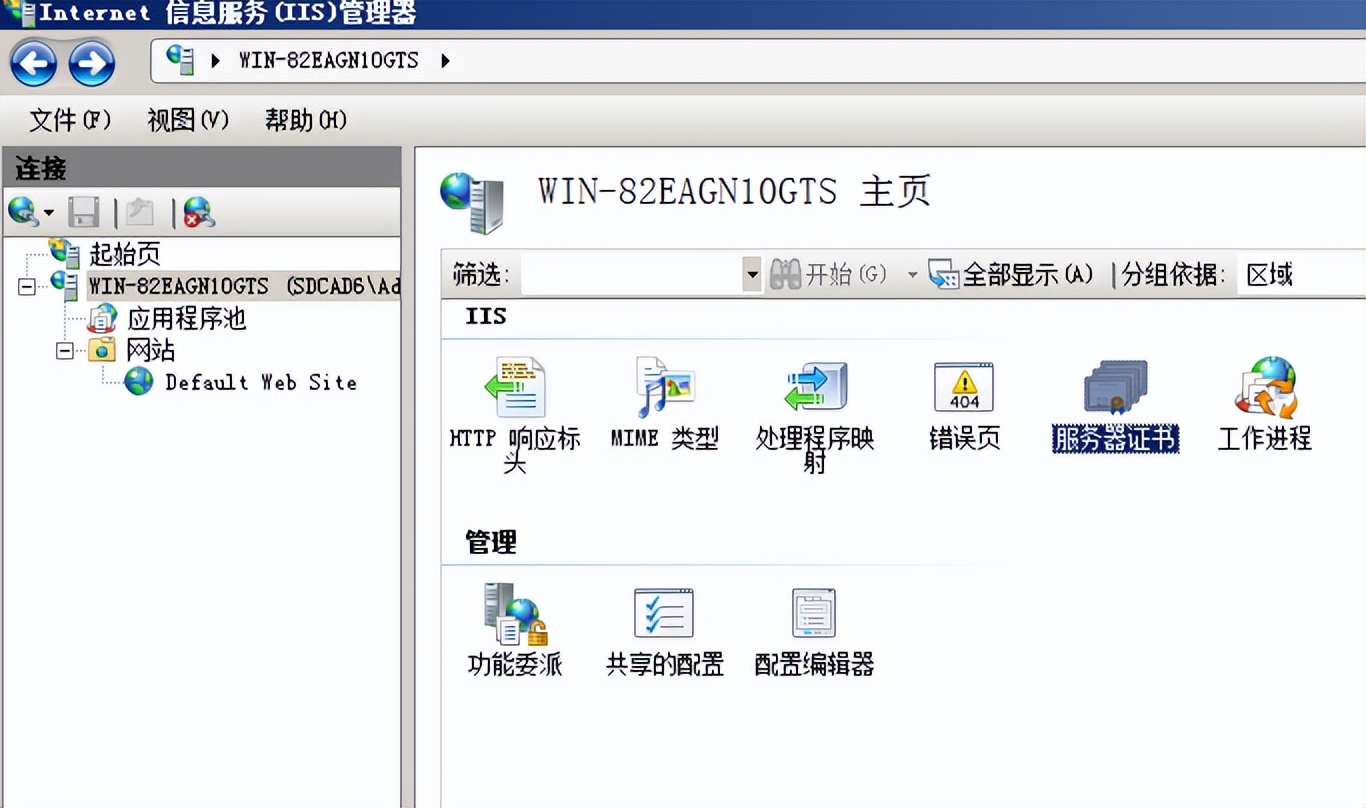
Task: Select the 网站 folder node
Action: [x=150, y=350]
